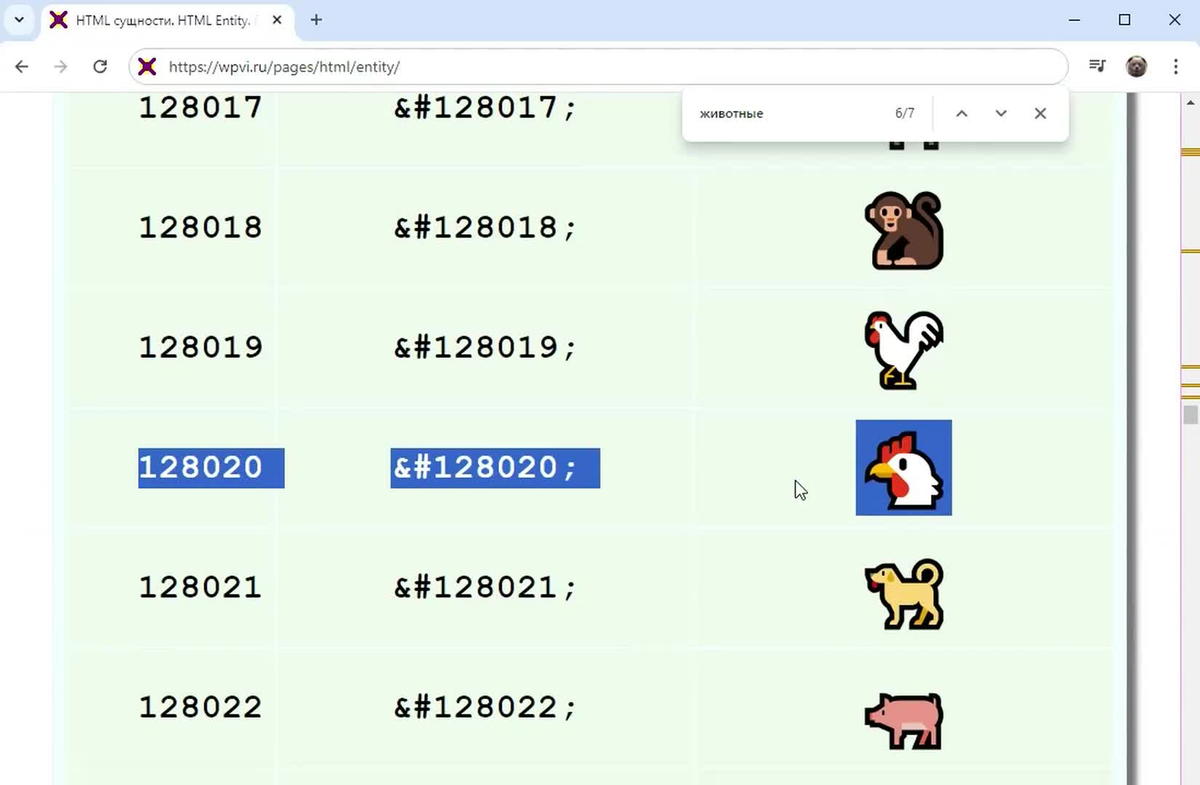Click the entity text &#128017;
Image resolution: width=1200 pixels, height=785 pixels.
click(486, 108)
